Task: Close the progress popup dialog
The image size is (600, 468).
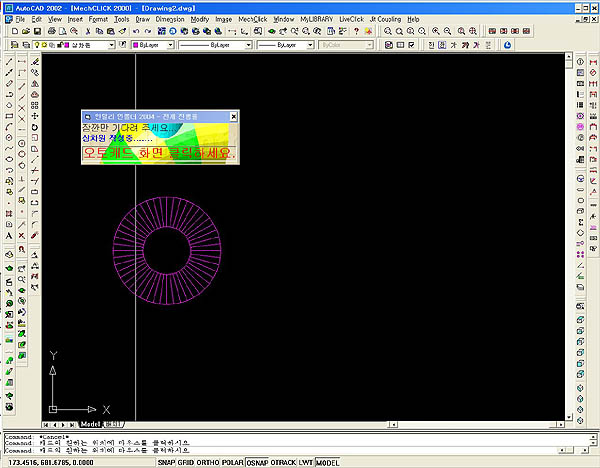Action: (233, 117)
